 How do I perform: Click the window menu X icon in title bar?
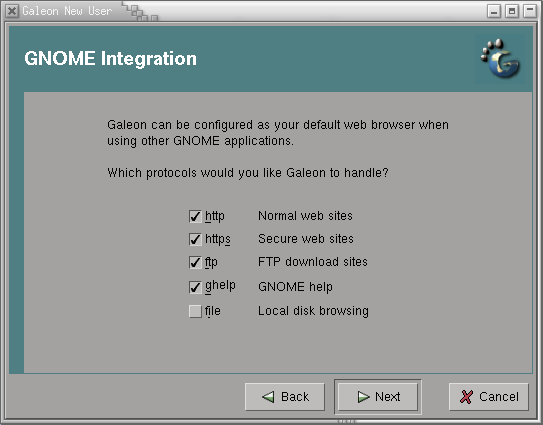coord(12,11)
